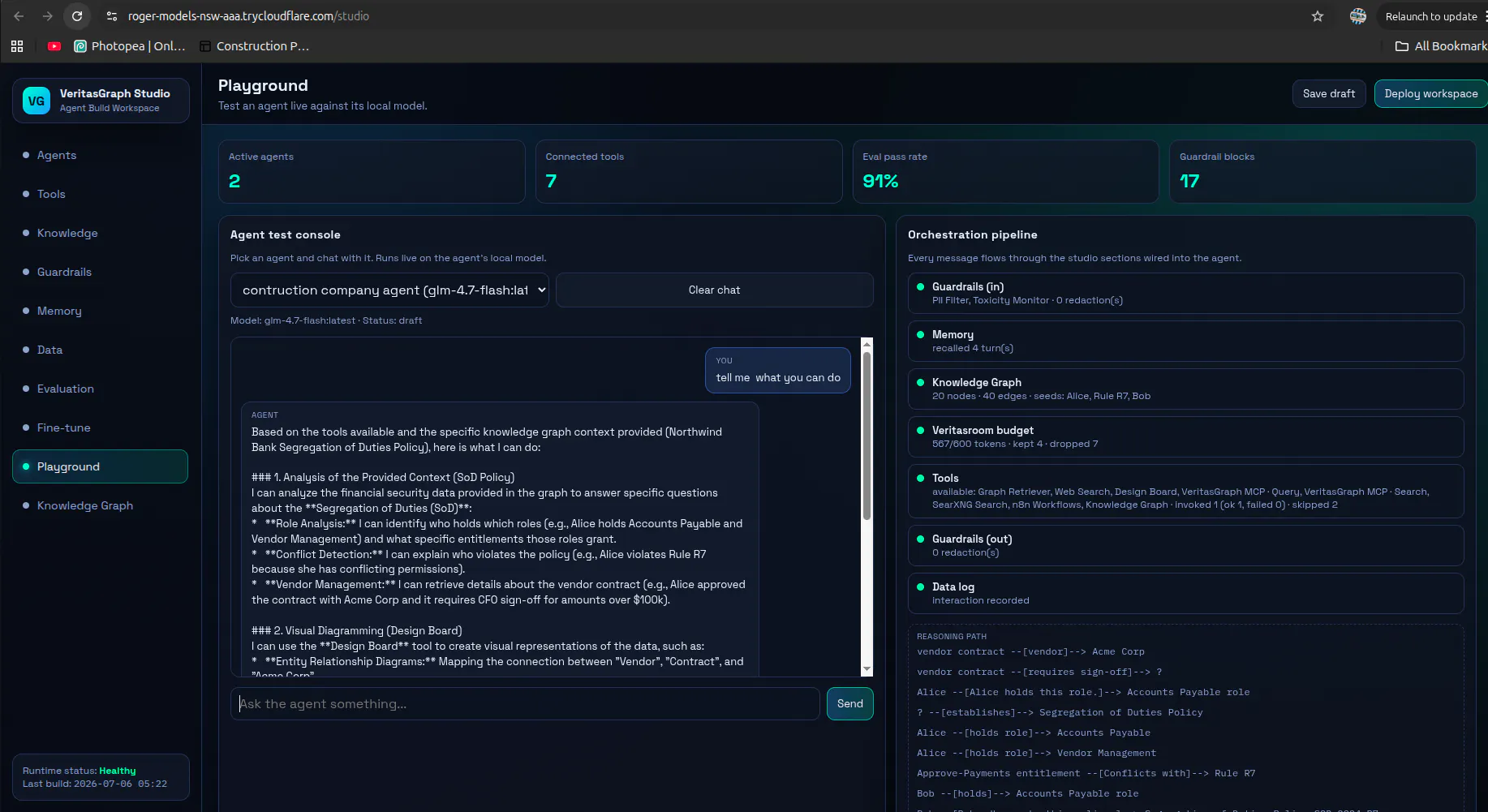Click 'Alice --[holds role]--> Vendor Management' line
This screenshot has height=812, width=1488.
coord(1036,753)
